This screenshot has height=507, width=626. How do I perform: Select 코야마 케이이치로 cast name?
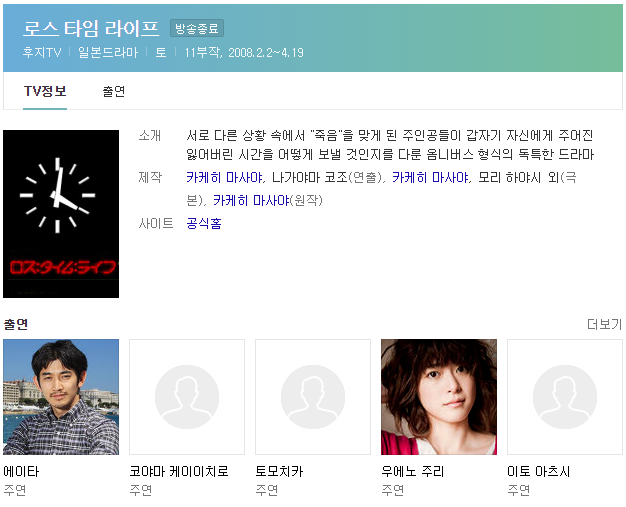179,471
